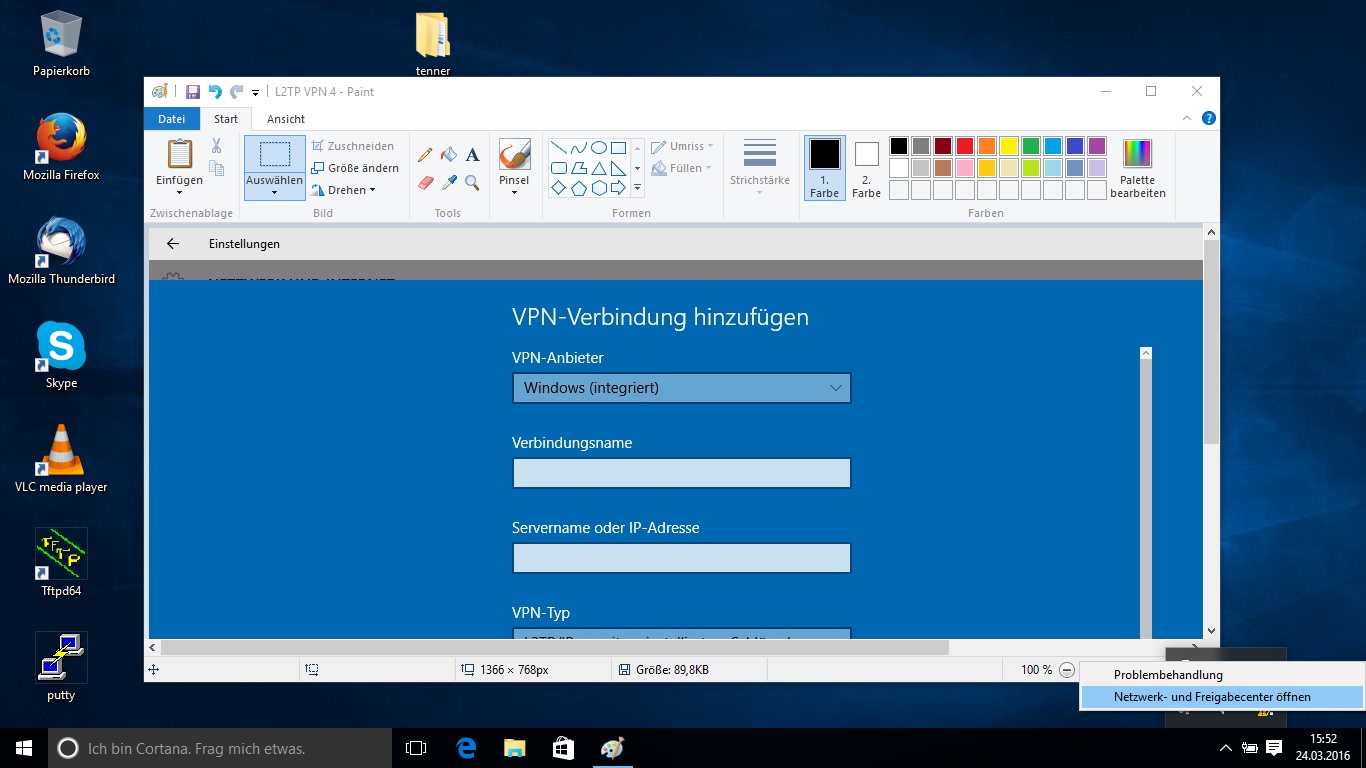Select the Fill with color bucket tool
1366x768 pixels.
click(x=449, y=155)
